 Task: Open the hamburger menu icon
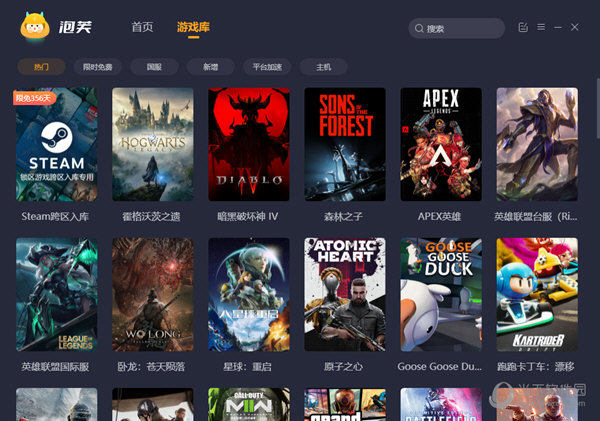click(541, 27)
